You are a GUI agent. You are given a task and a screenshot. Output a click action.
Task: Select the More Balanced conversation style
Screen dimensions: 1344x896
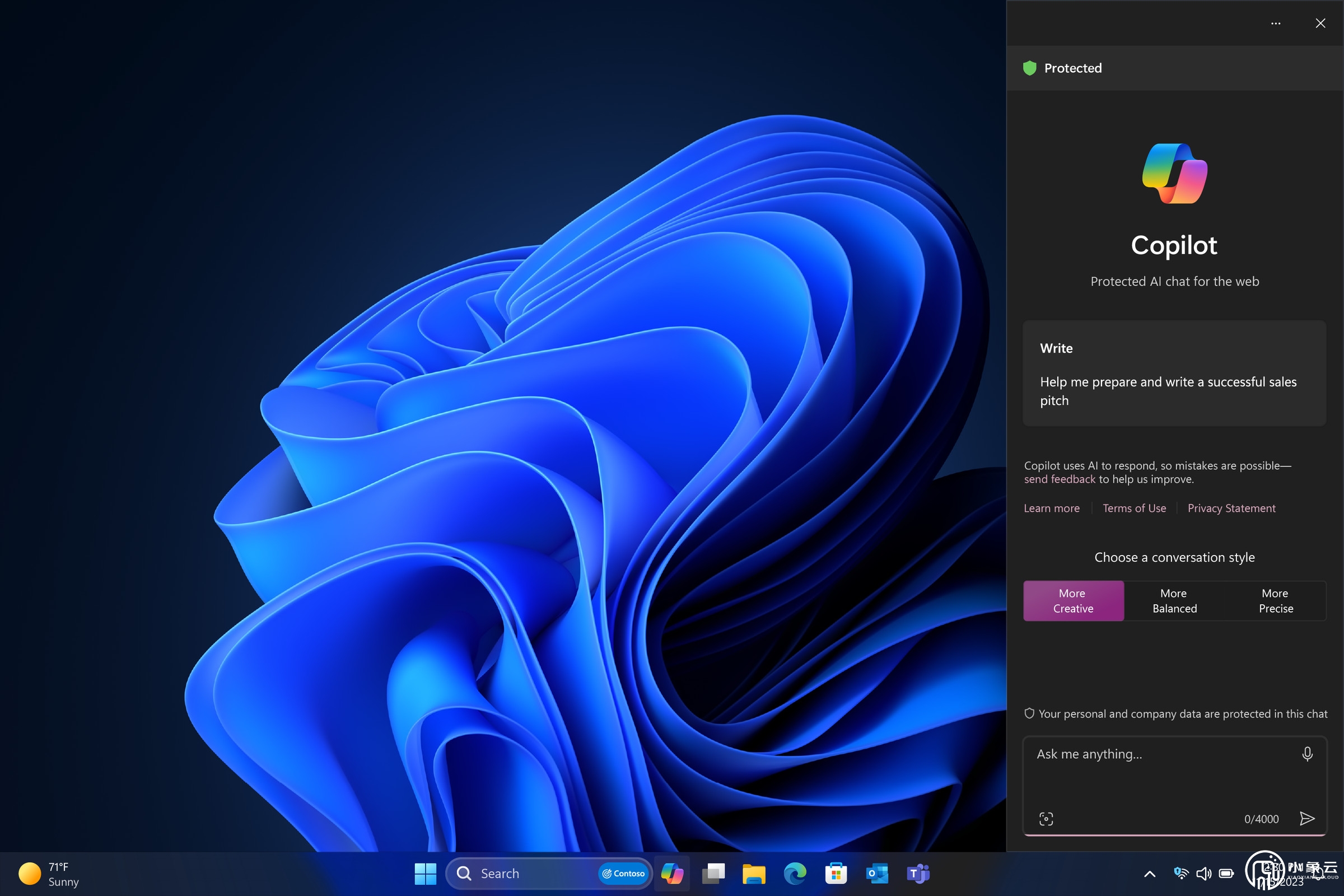point(1174,600)
